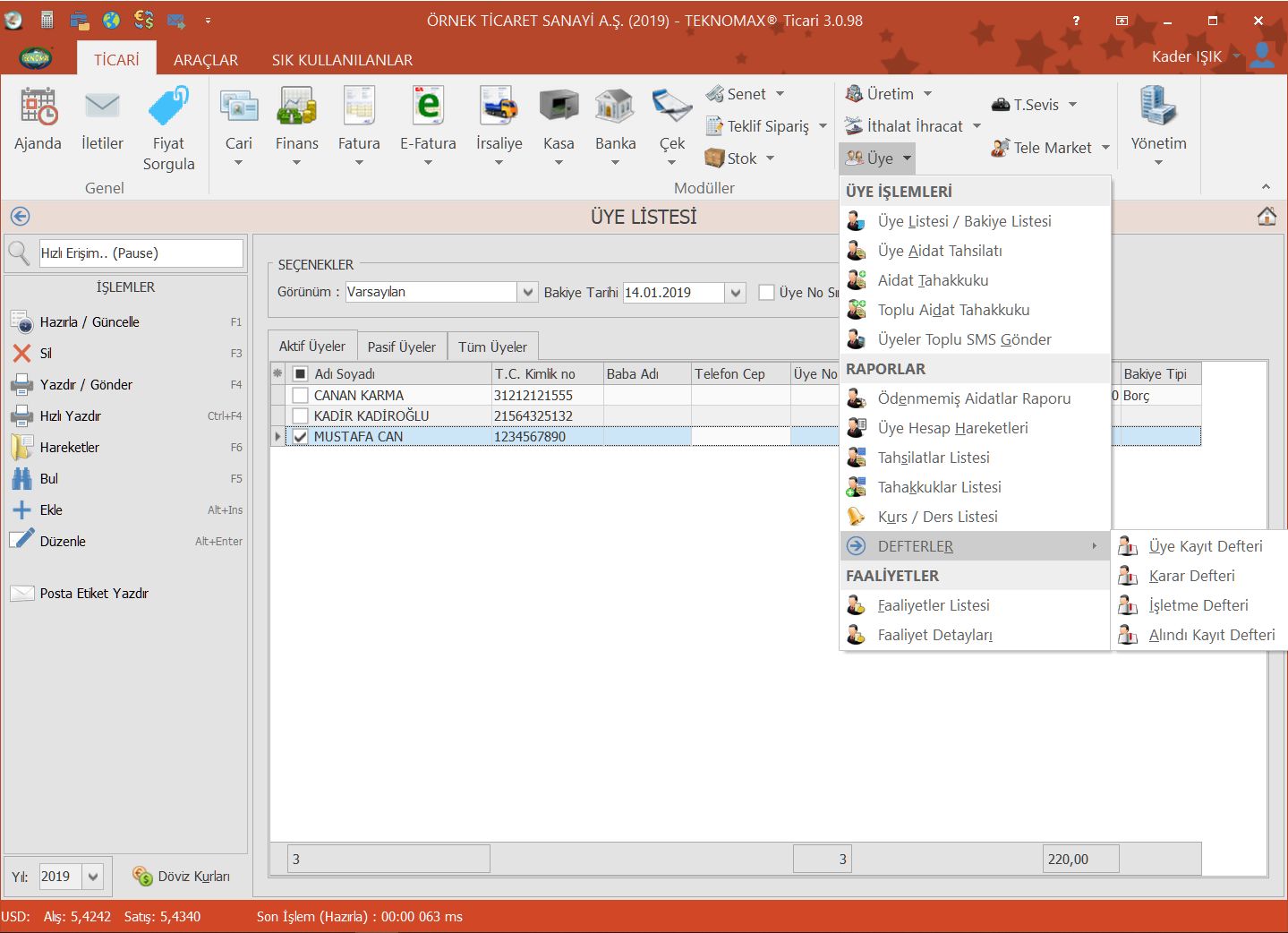The width and height of the screenshot is (1288, 933).
Task: Uncheck the MUSTAFA CAN row checkbox
Action: [x=301, y=437]
